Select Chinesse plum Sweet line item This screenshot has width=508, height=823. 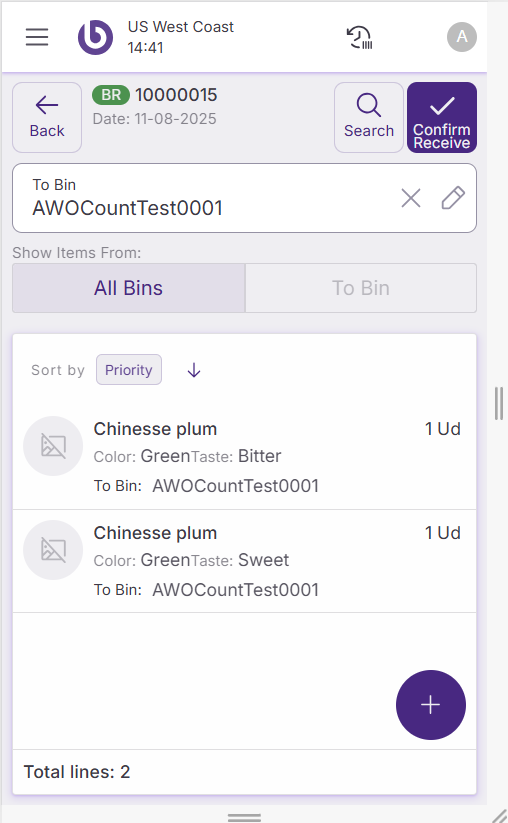click(245, 561)
